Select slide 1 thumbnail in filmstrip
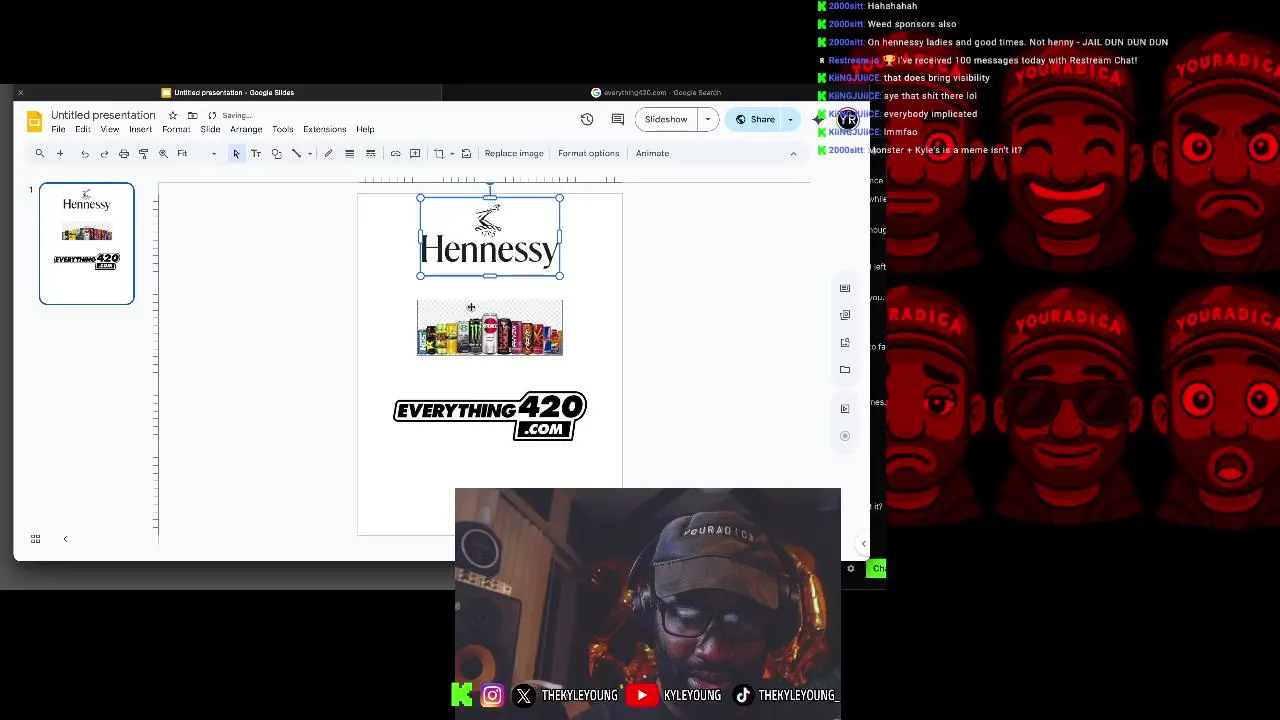This screenshot has height=720, width=1280. tap(86, 243)
